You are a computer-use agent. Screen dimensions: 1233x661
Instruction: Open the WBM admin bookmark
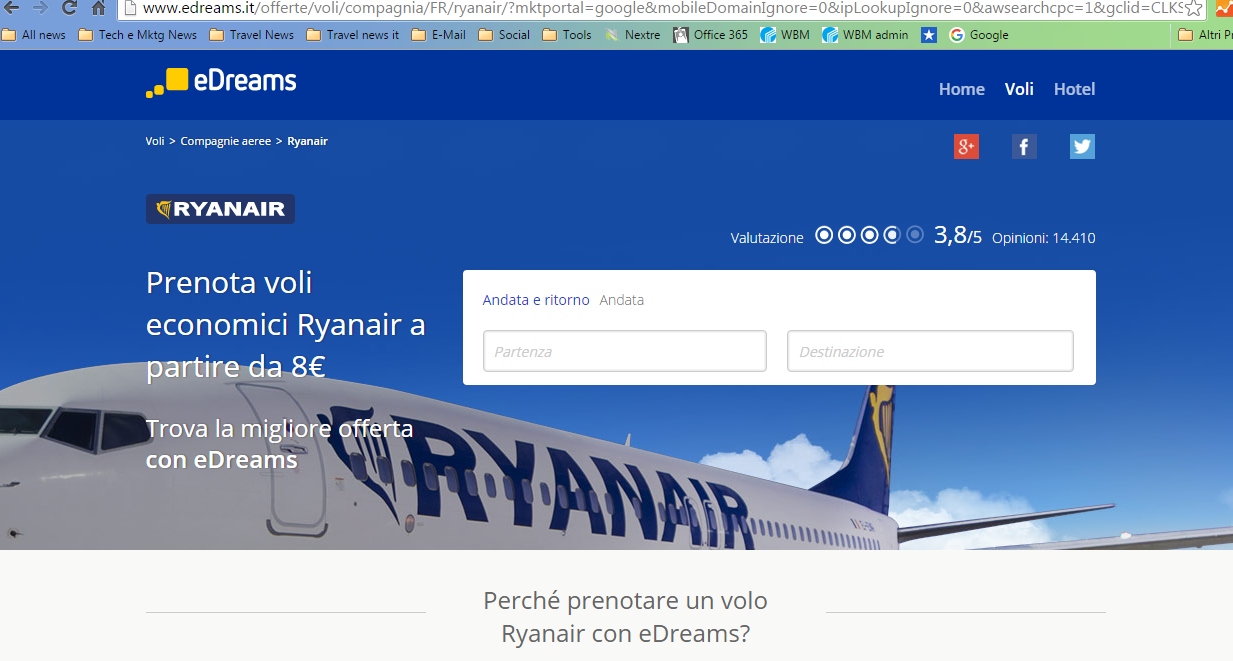(x=865, y=35)
